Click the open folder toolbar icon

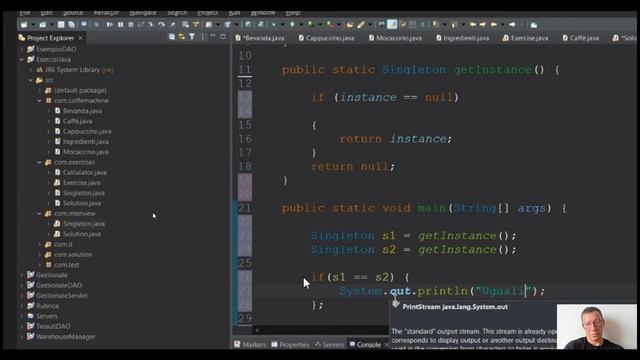pos(350,25)
